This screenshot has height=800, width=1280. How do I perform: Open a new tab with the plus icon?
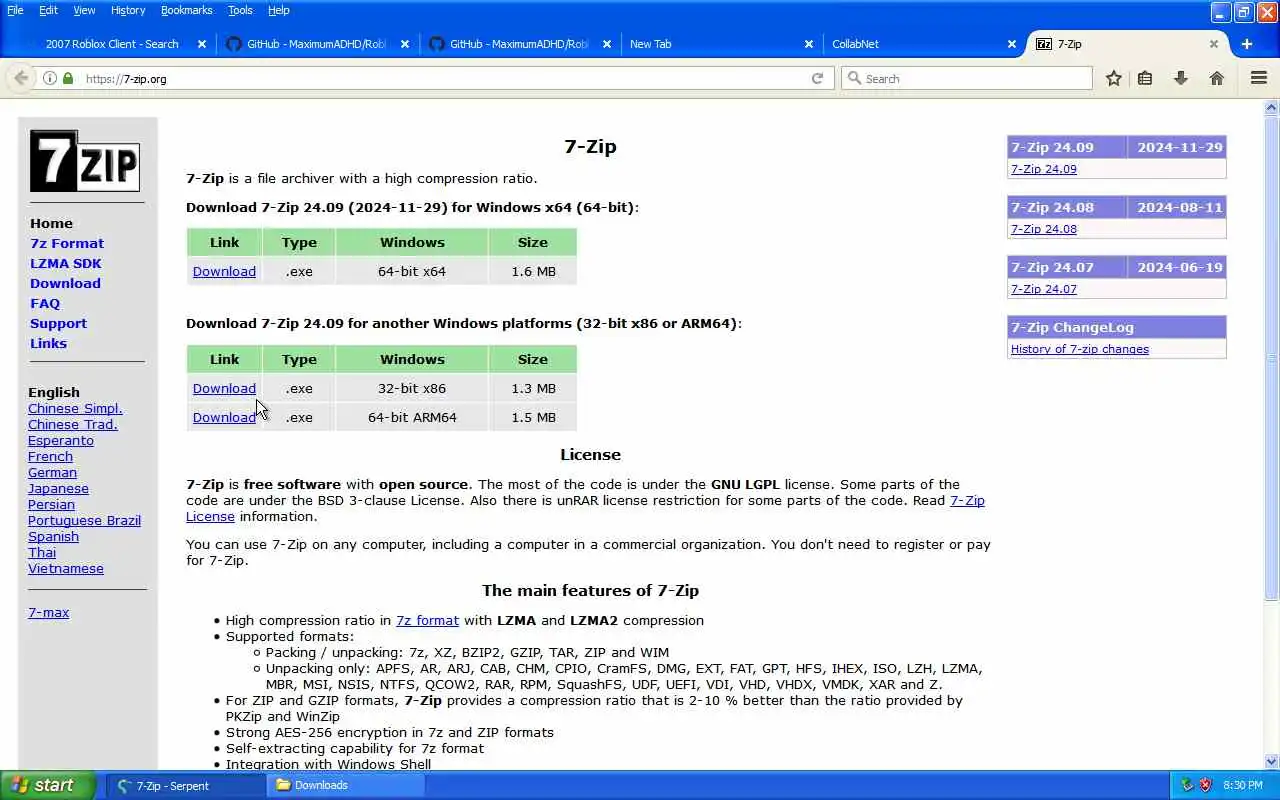[1247, 44]
